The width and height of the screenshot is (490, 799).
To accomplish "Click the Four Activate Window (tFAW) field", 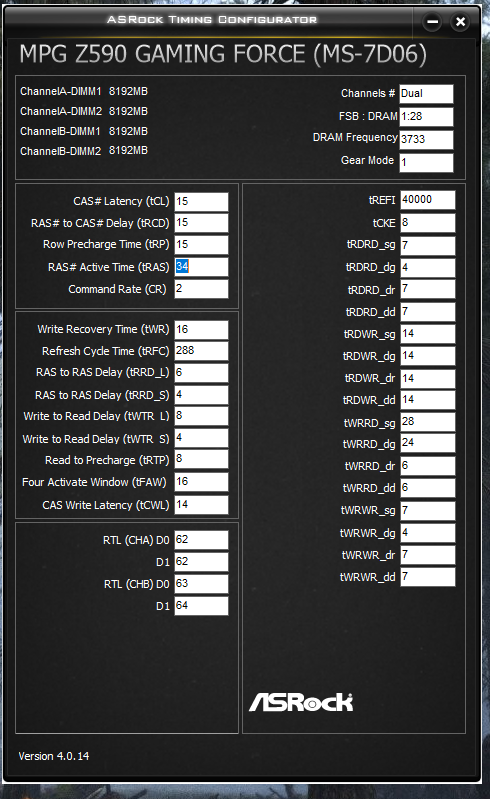I will coord(201,482).
